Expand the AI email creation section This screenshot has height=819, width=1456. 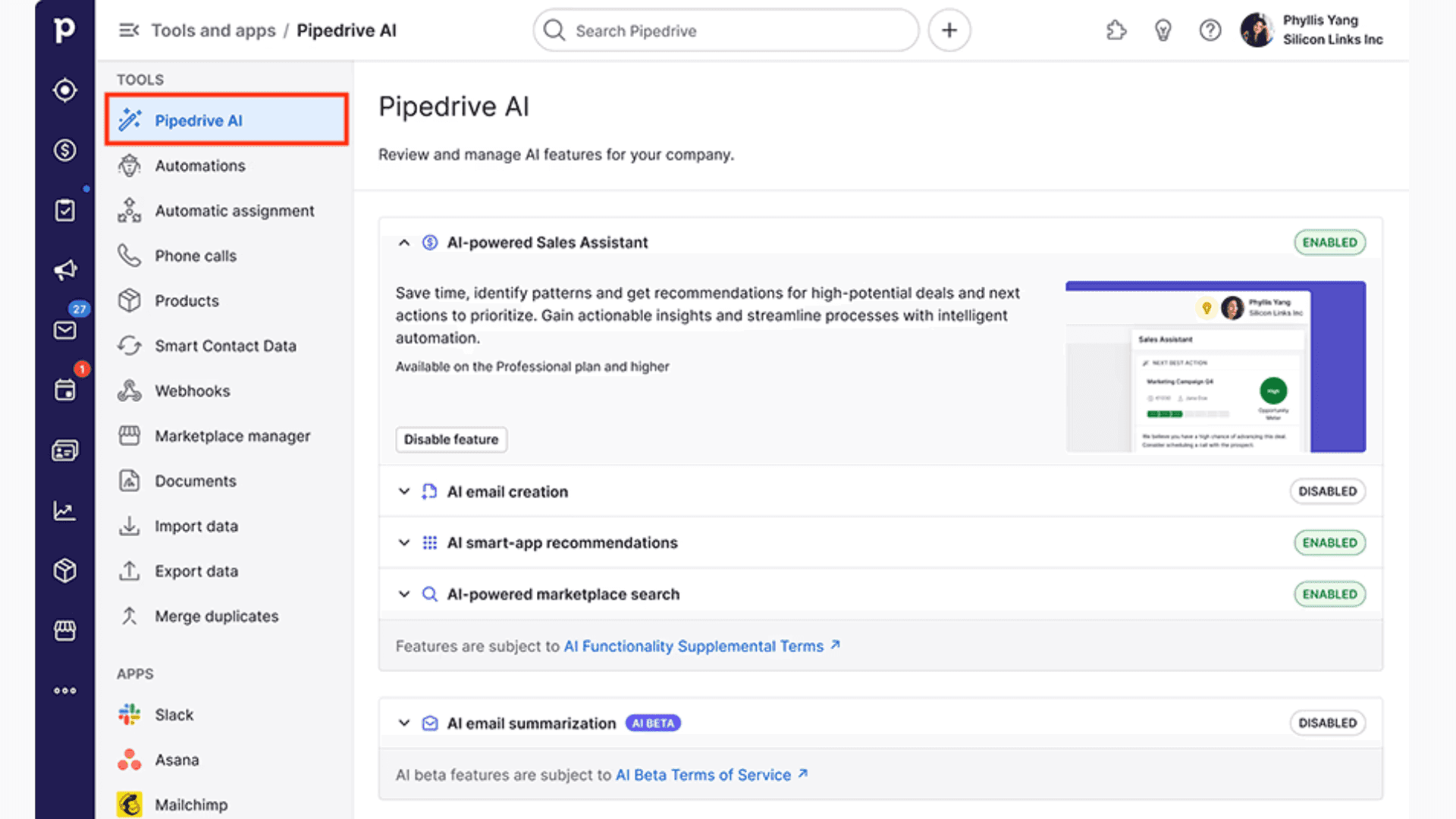pos(404,491)
